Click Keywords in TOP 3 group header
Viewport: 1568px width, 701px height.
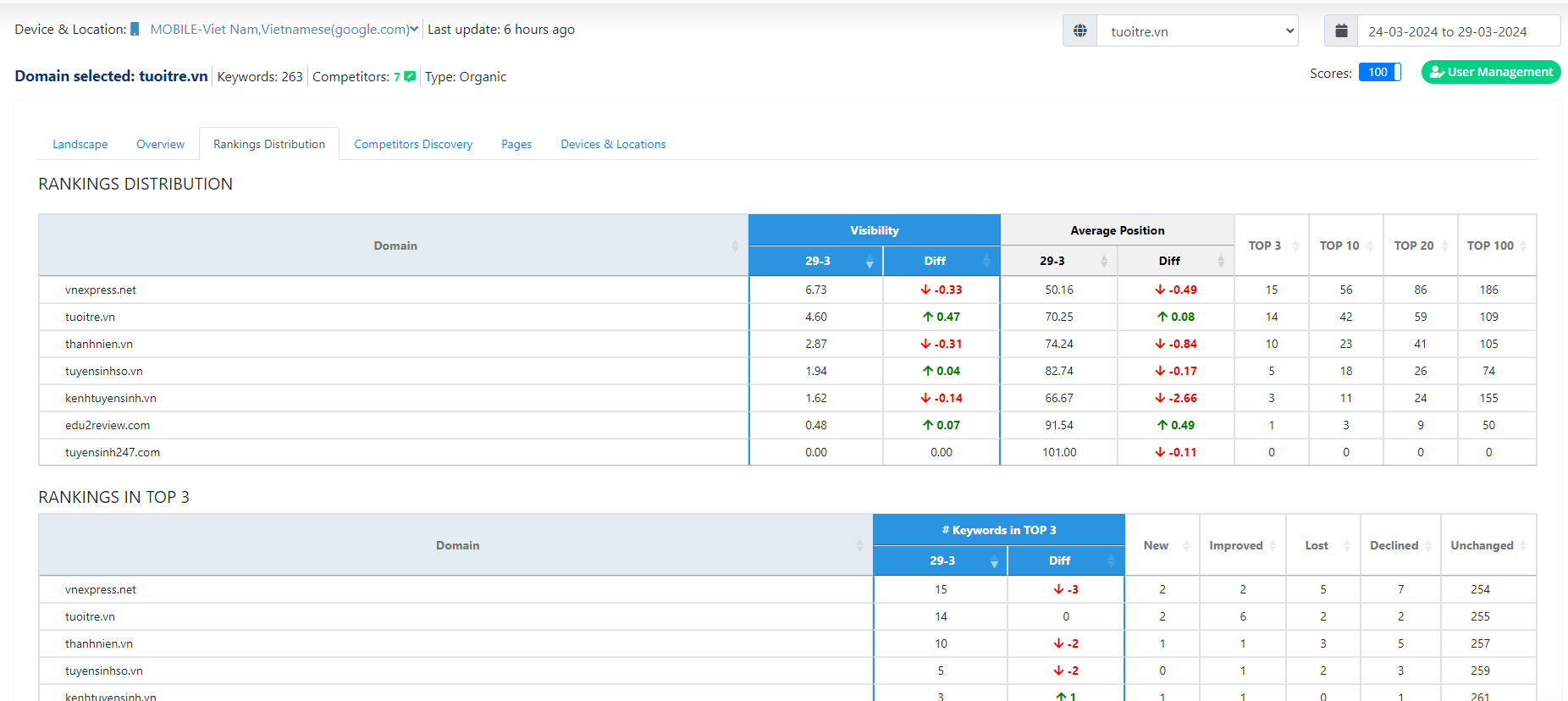(x=999, y=530)
